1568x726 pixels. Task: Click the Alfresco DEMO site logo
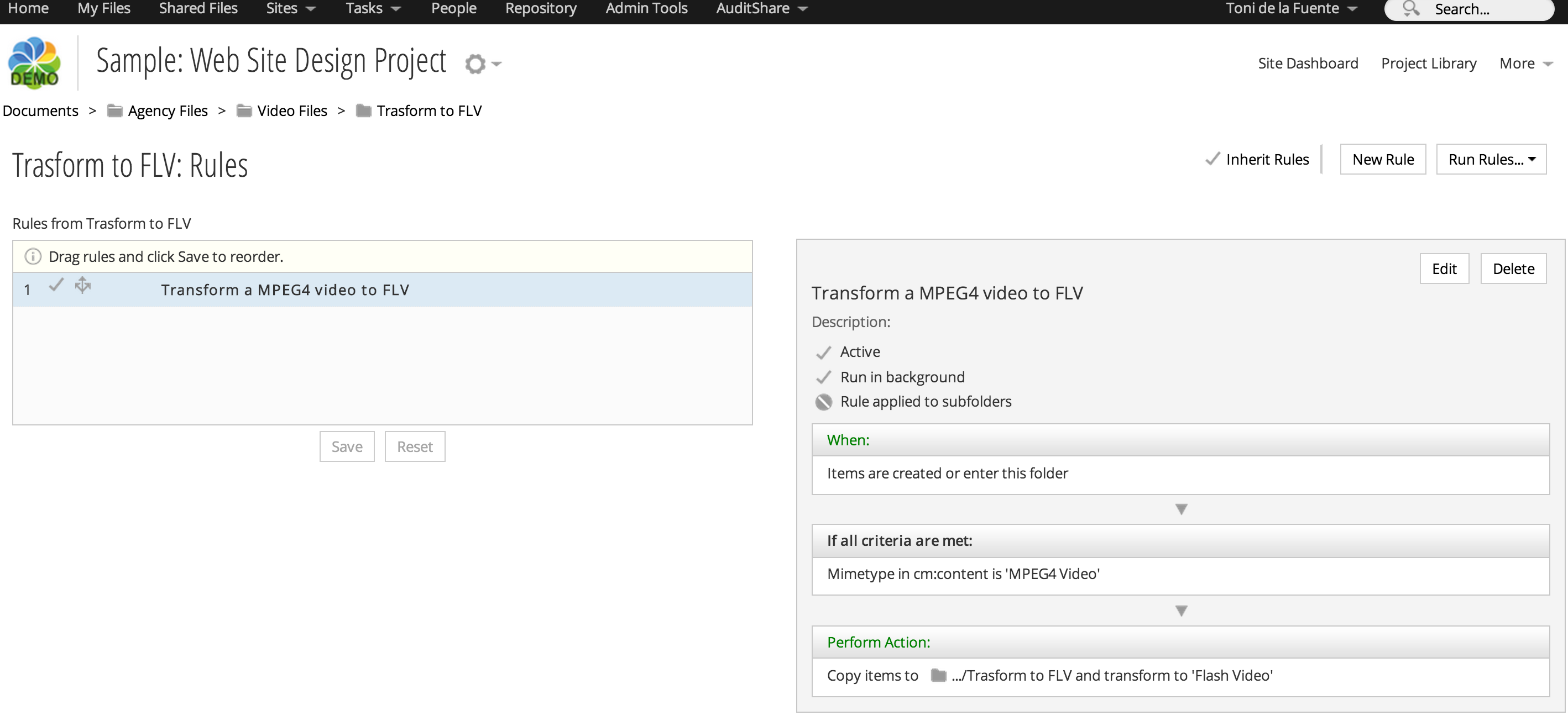coord(35,62)
